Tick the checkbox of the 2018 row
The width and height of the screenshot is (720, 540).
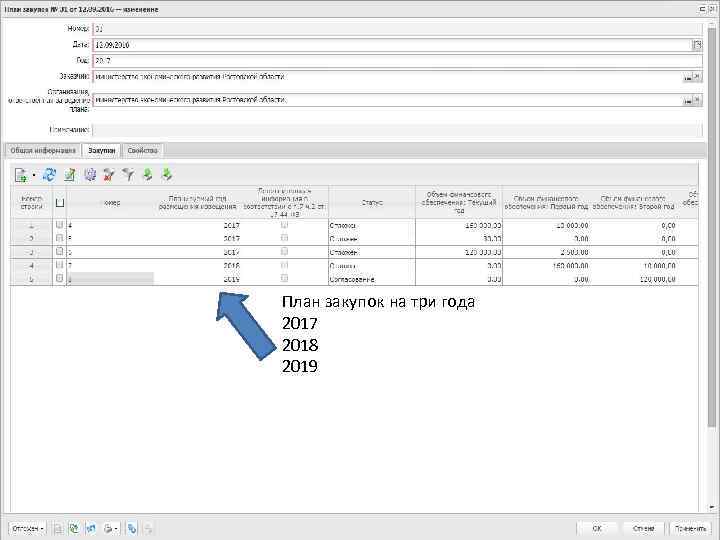pos(59,265)
